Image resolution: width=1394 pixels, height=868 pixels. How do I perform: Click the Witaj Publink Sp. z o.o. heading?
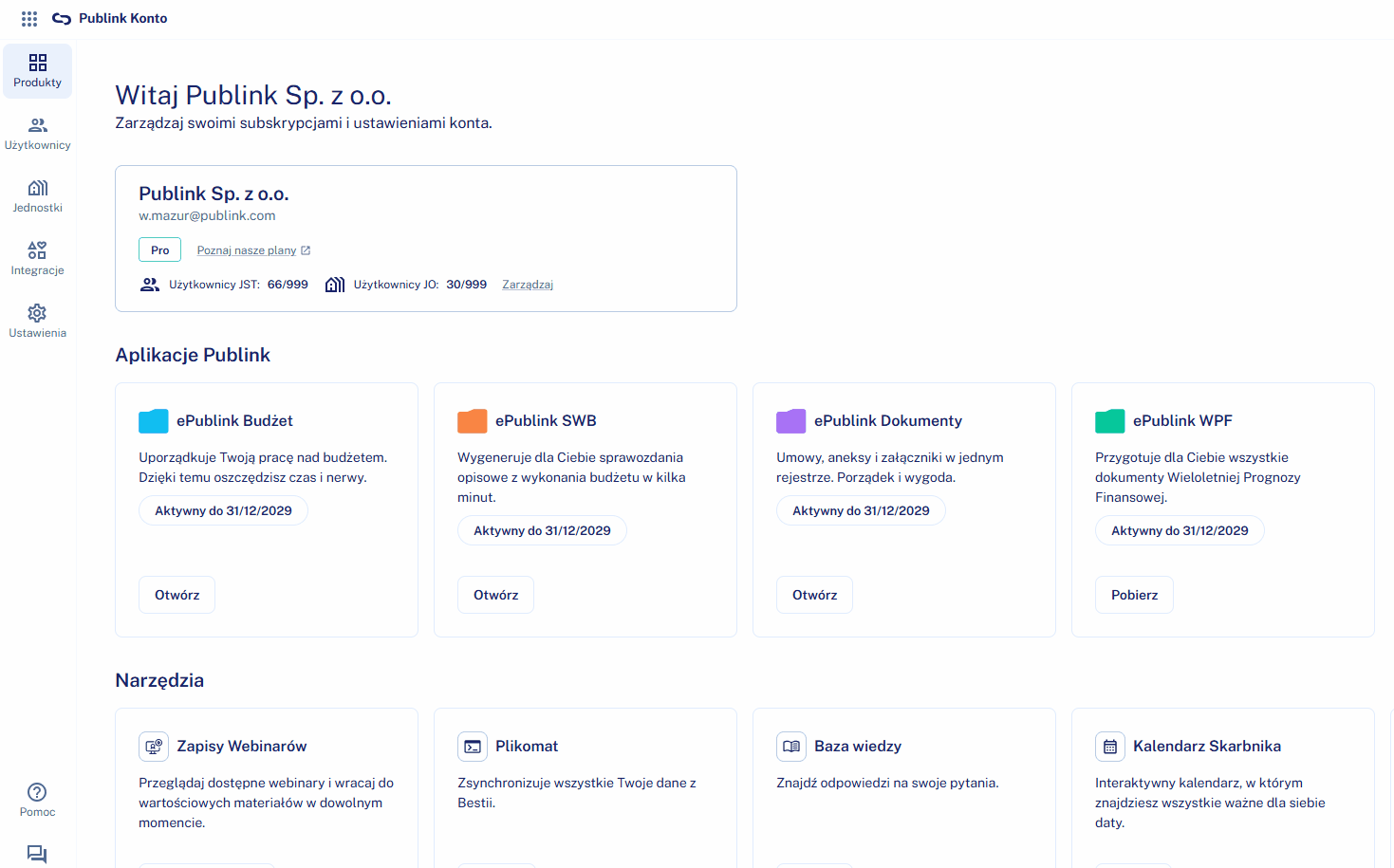point(253,96)
